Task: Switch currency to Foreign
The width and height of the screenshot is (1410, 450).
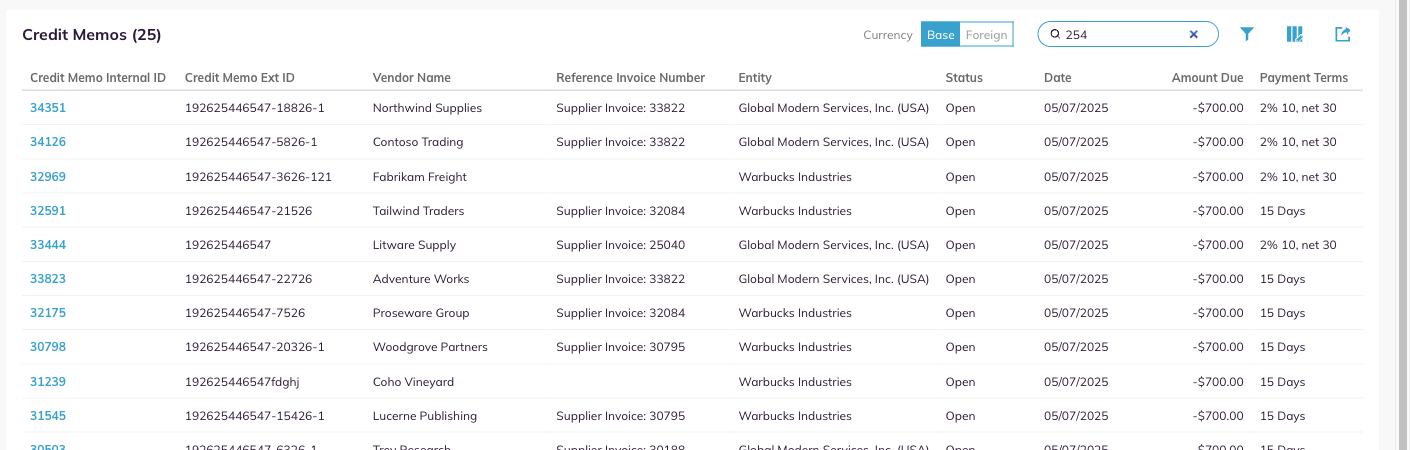Action: 986,34
